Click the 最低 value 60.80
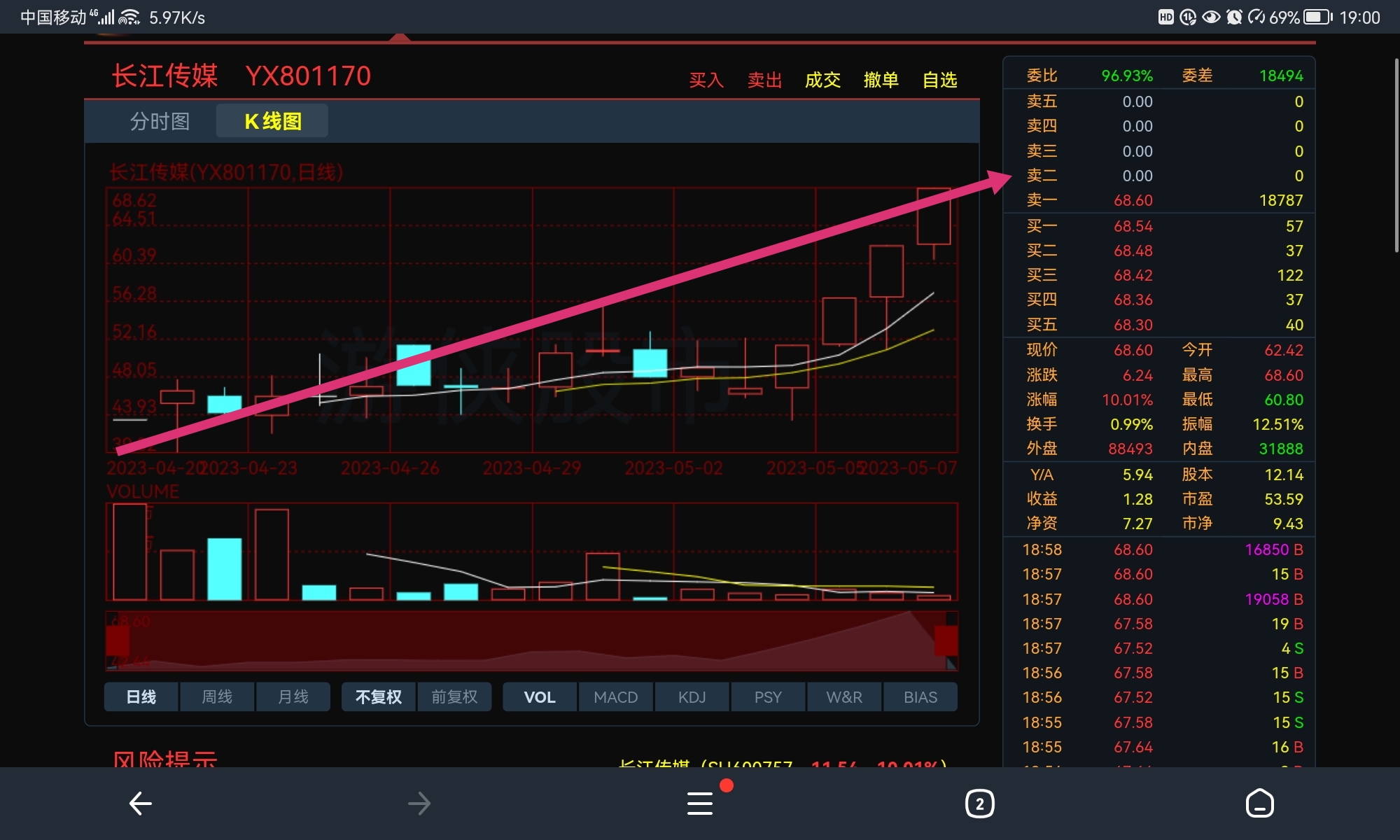The height and width of the screenshot is (840, 1400). 1284,400
